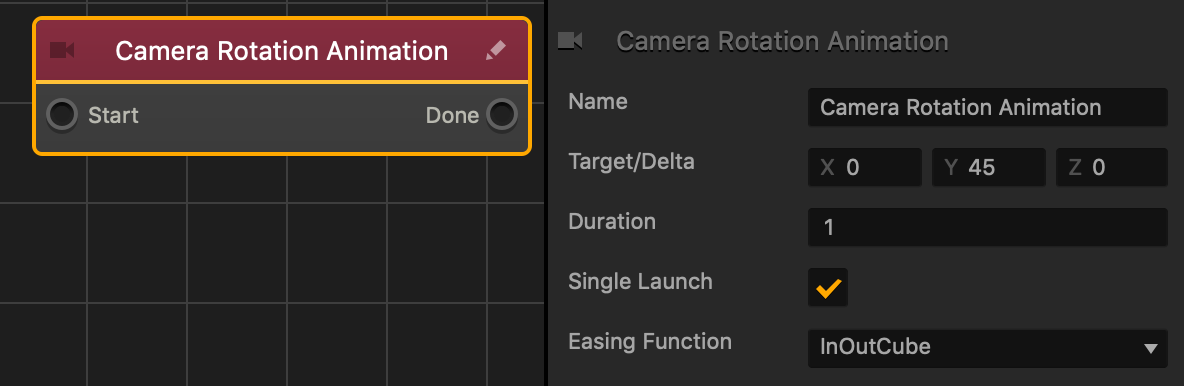The height and width of the screenshot is (386, 1184).
Task: Click the Single Launch label
Action: tap(640, 281)
